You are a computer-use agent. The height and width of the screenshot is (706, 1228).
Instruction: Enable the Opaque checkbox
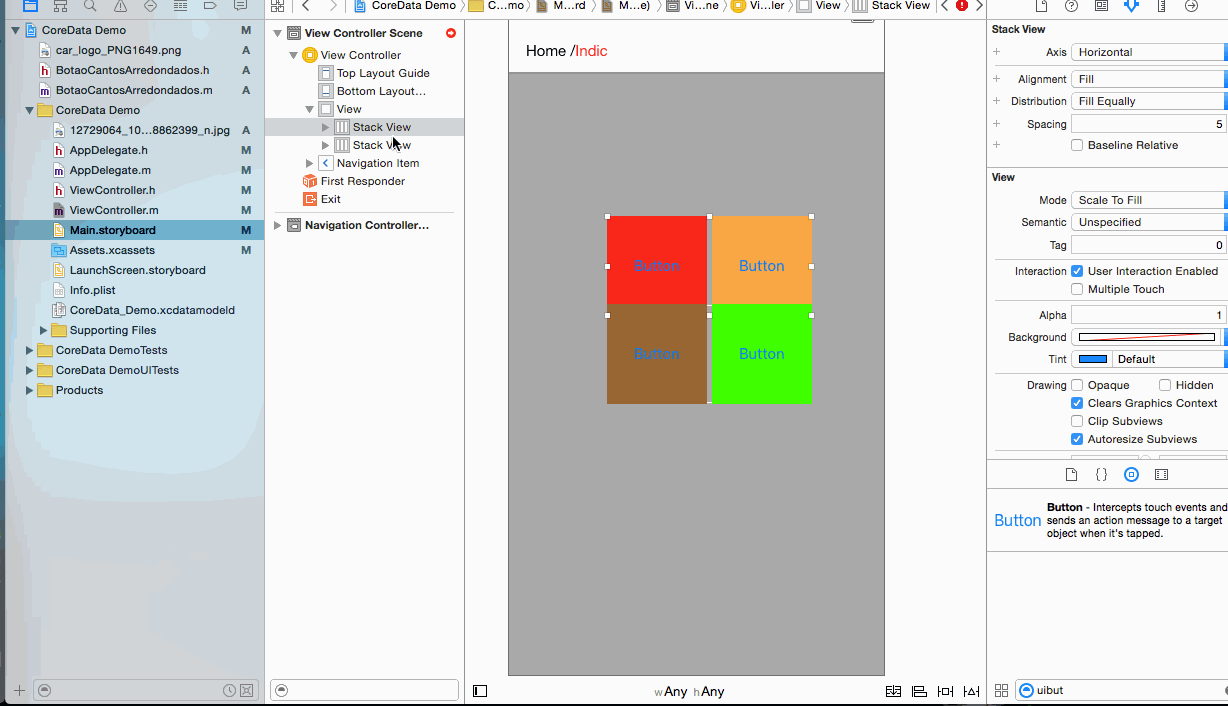(x=1077, y=385)
